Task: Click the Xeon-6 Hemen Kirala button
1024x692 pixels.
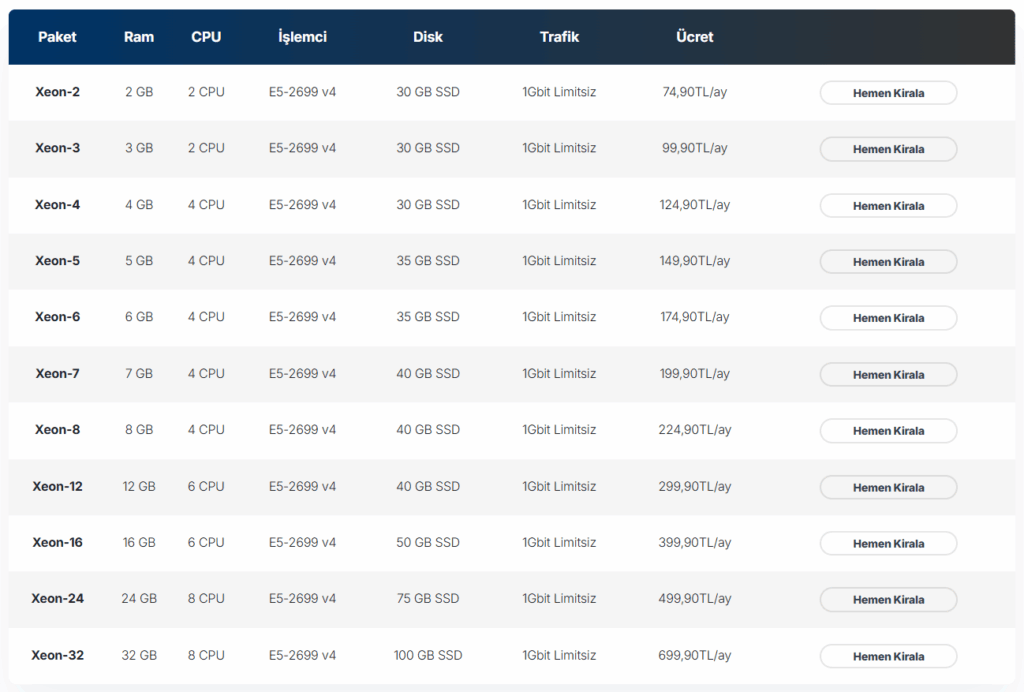Action: point(888,318)
